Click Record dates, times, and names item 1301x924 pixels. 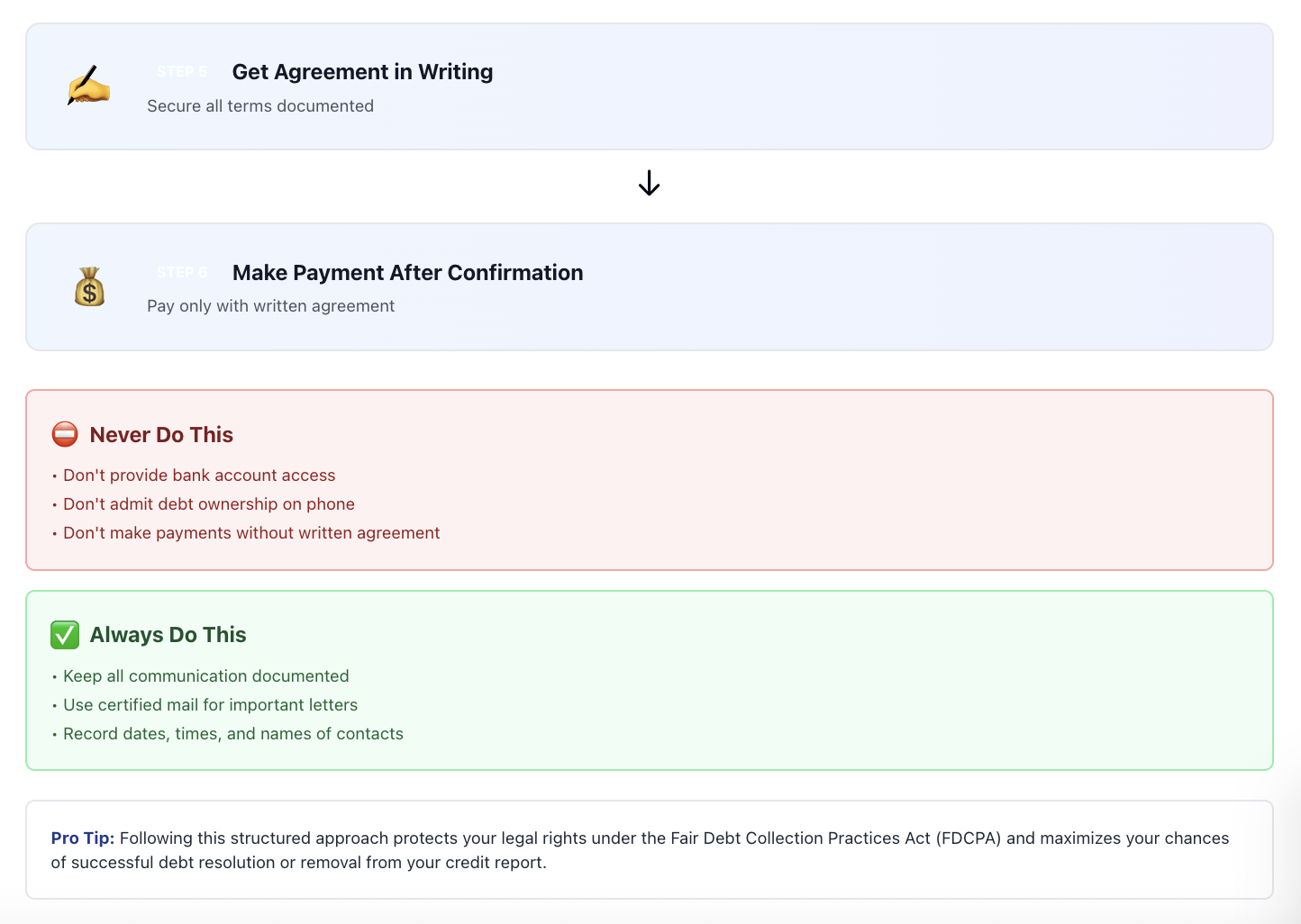(x=233, y=734)
